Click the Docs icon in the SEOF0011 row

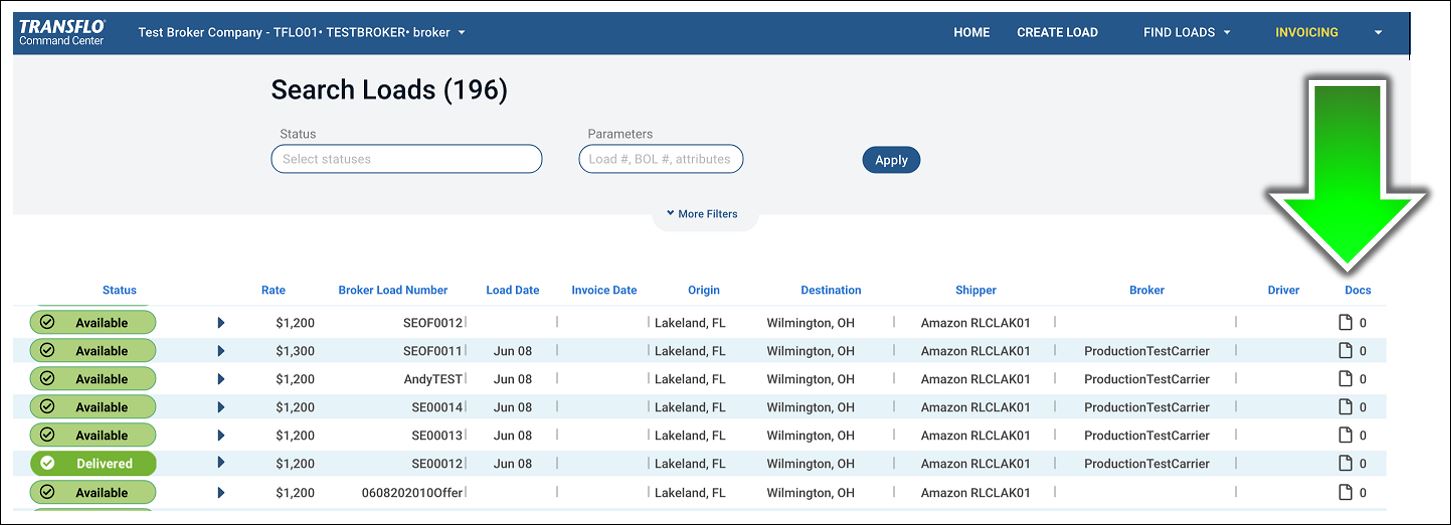click(x=1345, y=351)
